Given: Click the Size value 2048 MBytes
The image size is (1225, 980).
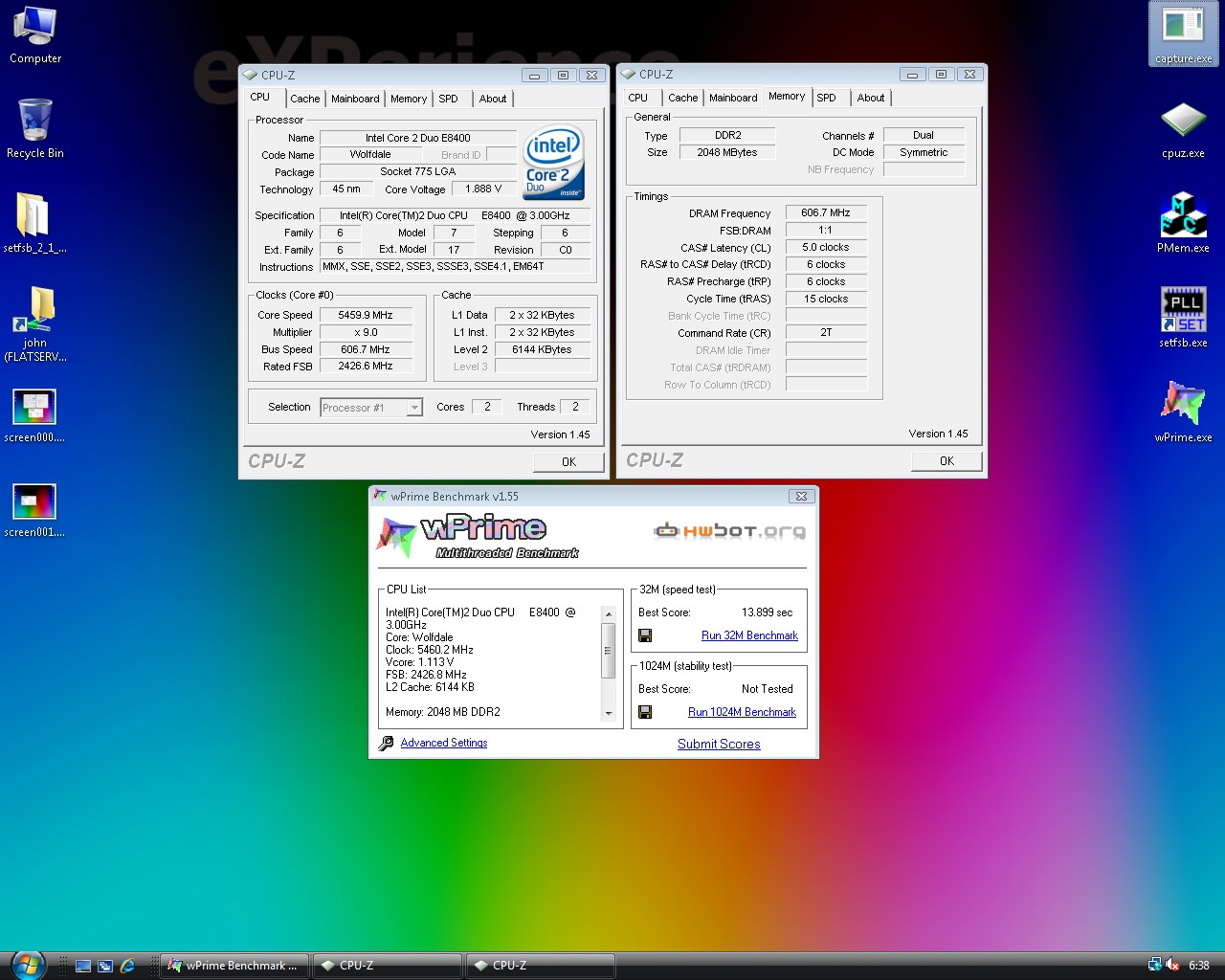Looking at the screenshot, I should coord(727,152).
